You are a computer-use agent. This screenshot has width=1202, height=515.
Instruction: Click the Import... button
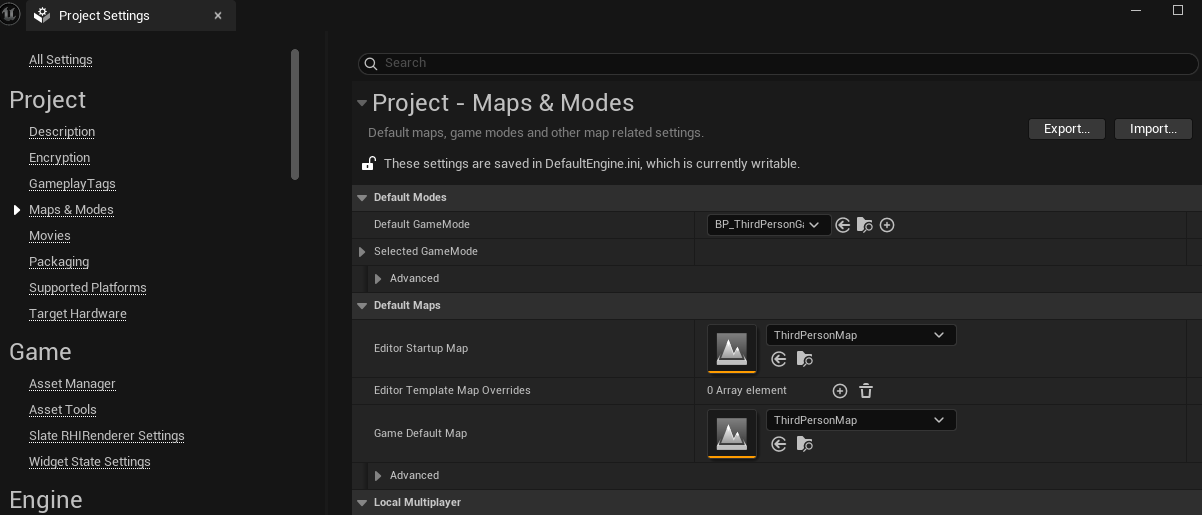click(1152, 129)
